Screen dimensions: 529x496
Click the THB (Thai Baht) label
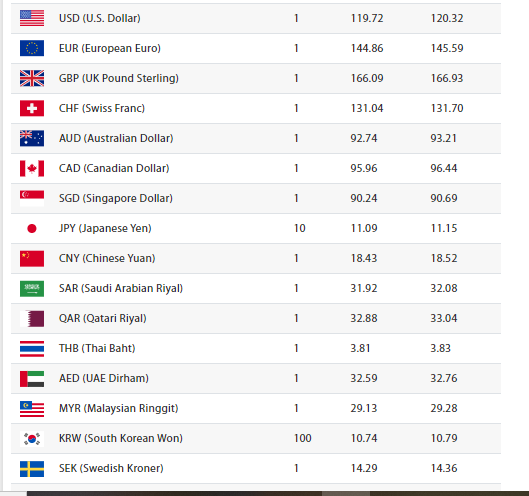(x=97, y=348)
